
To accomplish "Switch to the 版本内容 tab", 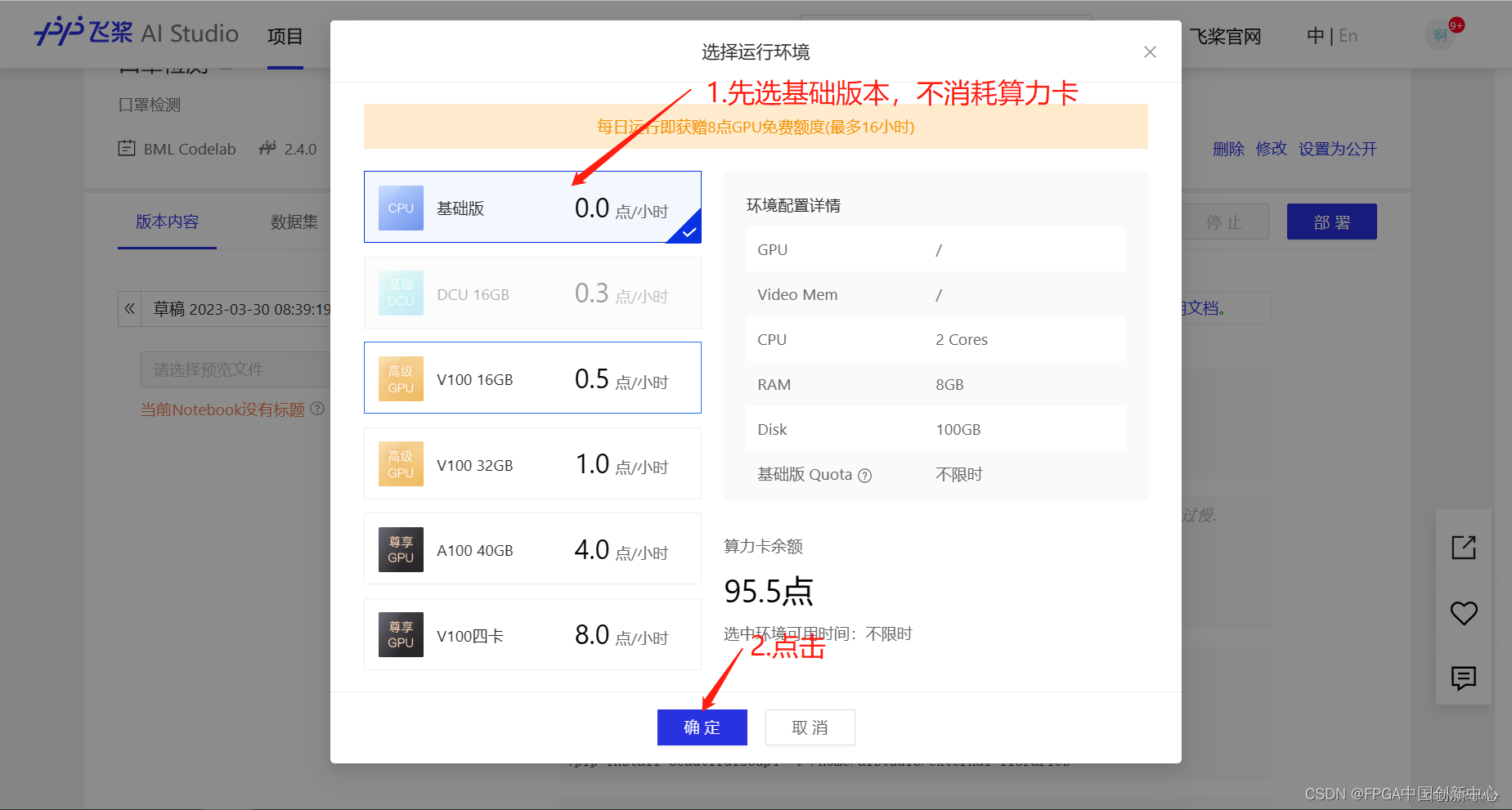I will pyautogui.click(x=167, y=222).
